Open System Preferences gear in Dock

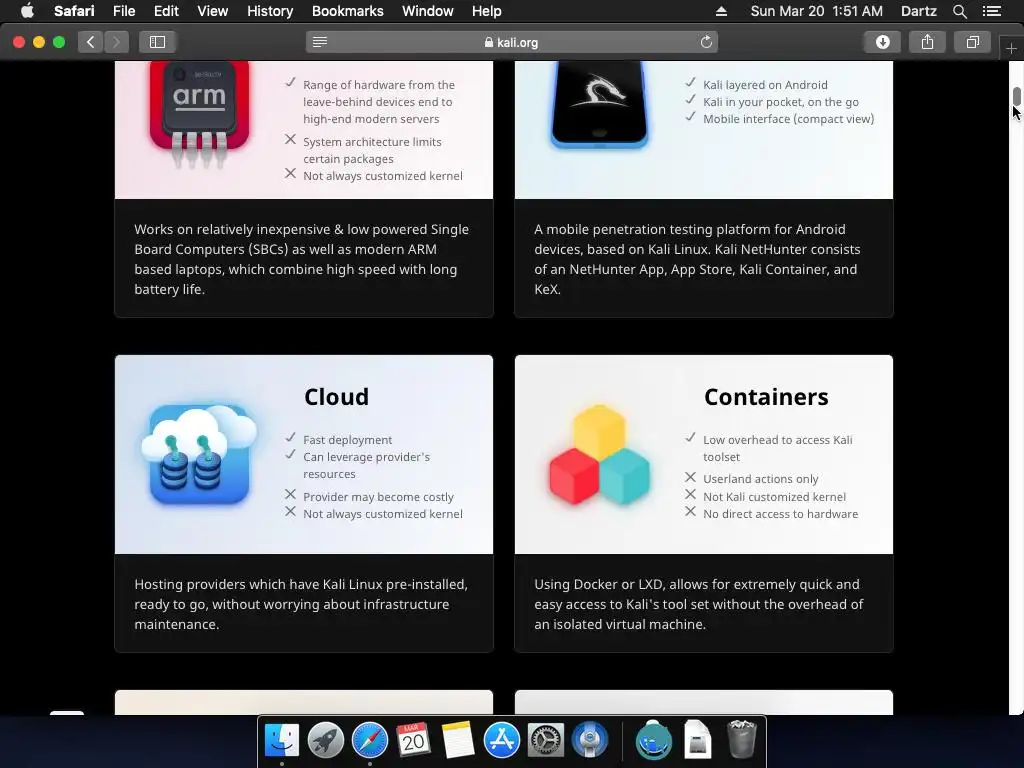point(546,740)
